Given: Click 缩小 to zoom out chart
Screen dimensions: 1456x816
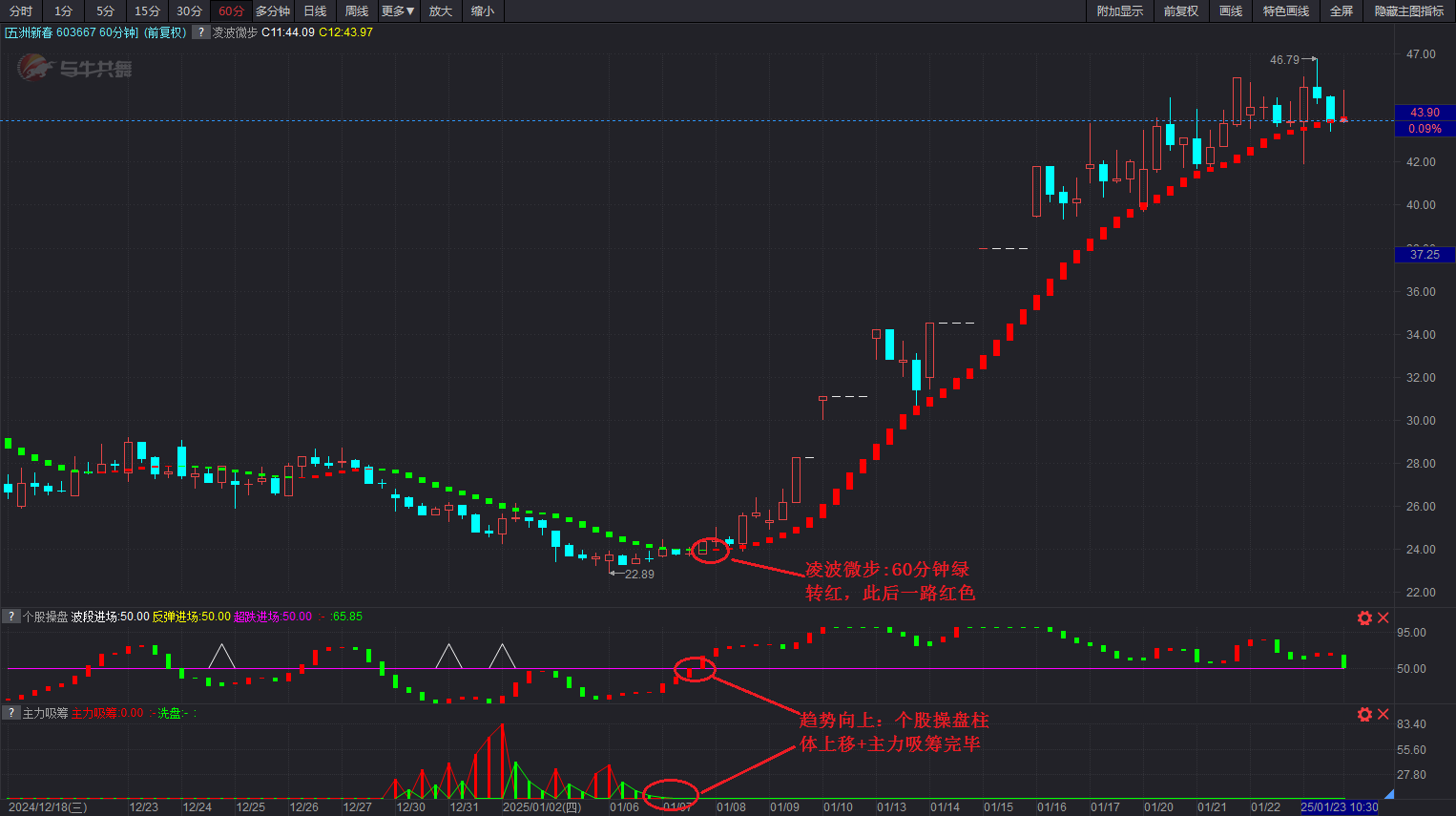Looking at the screenshot, I should pos(483,10).
